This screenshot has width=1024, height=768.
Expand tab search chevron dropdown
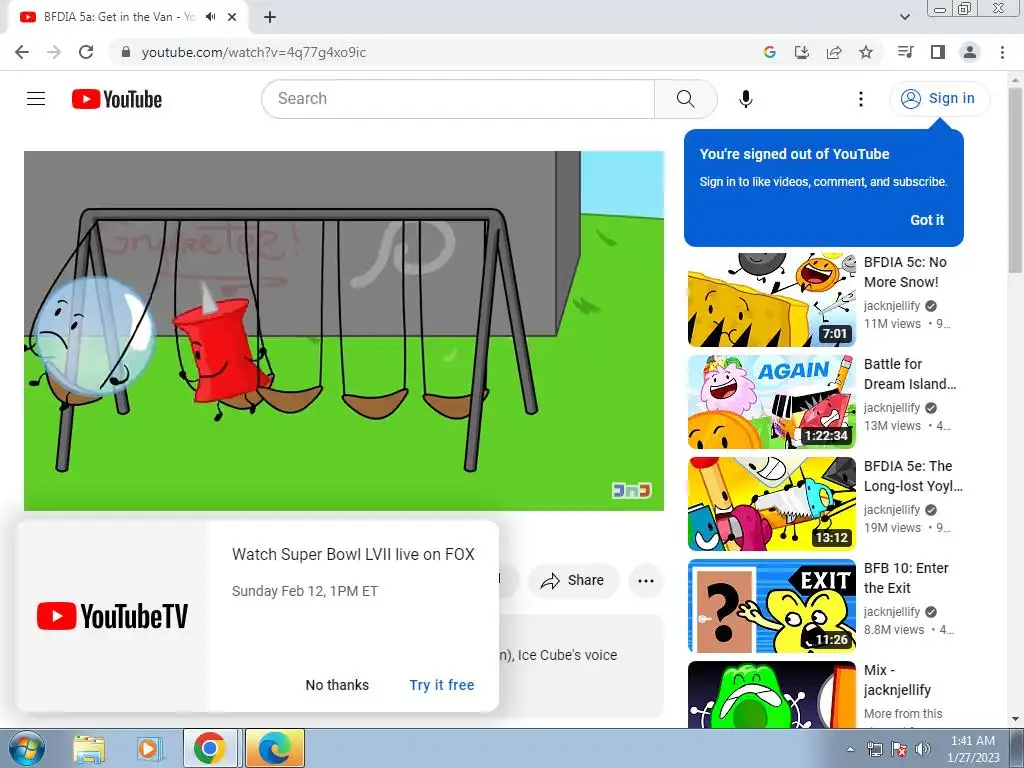pos(905,17)
